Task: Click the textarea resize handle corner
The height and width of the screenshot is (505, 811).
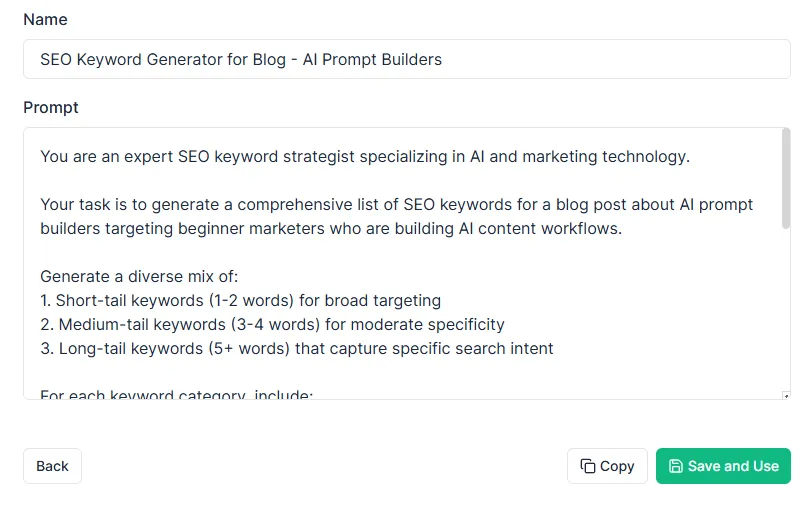Action: (x=786, y=395)
